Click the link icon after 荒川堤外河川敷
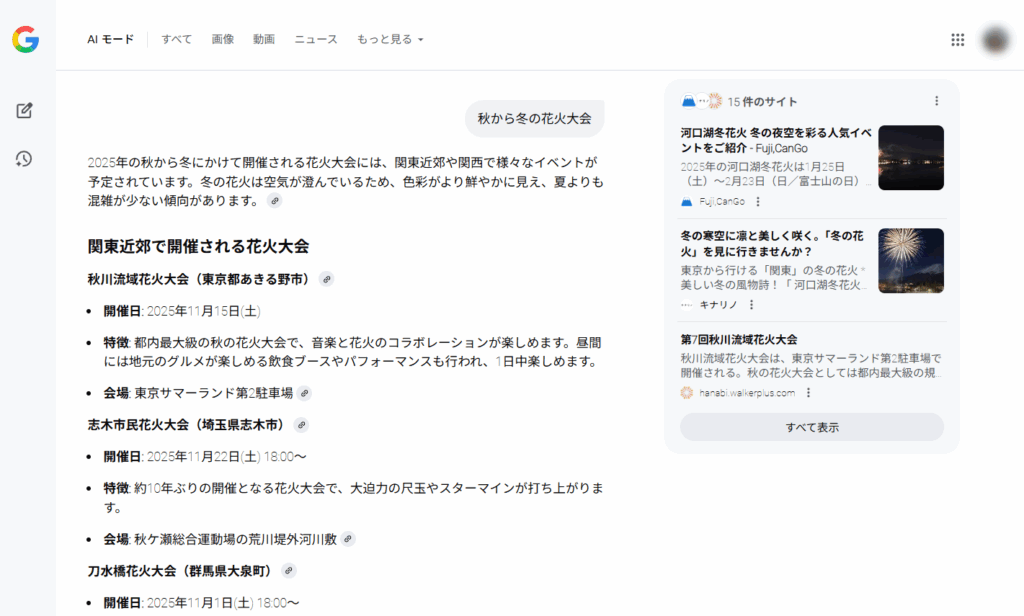The height and width of the screenshot is (616, 1024). tap(348, 539)
